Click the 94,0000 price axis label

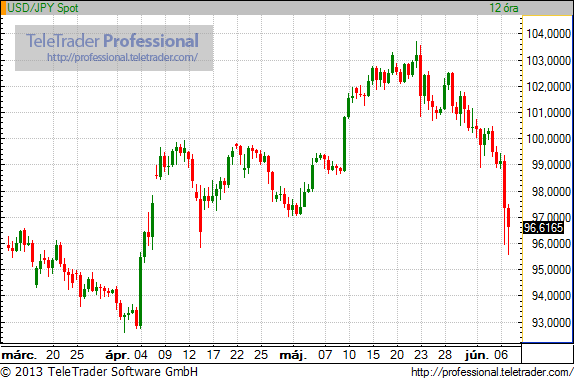point(551,296)
